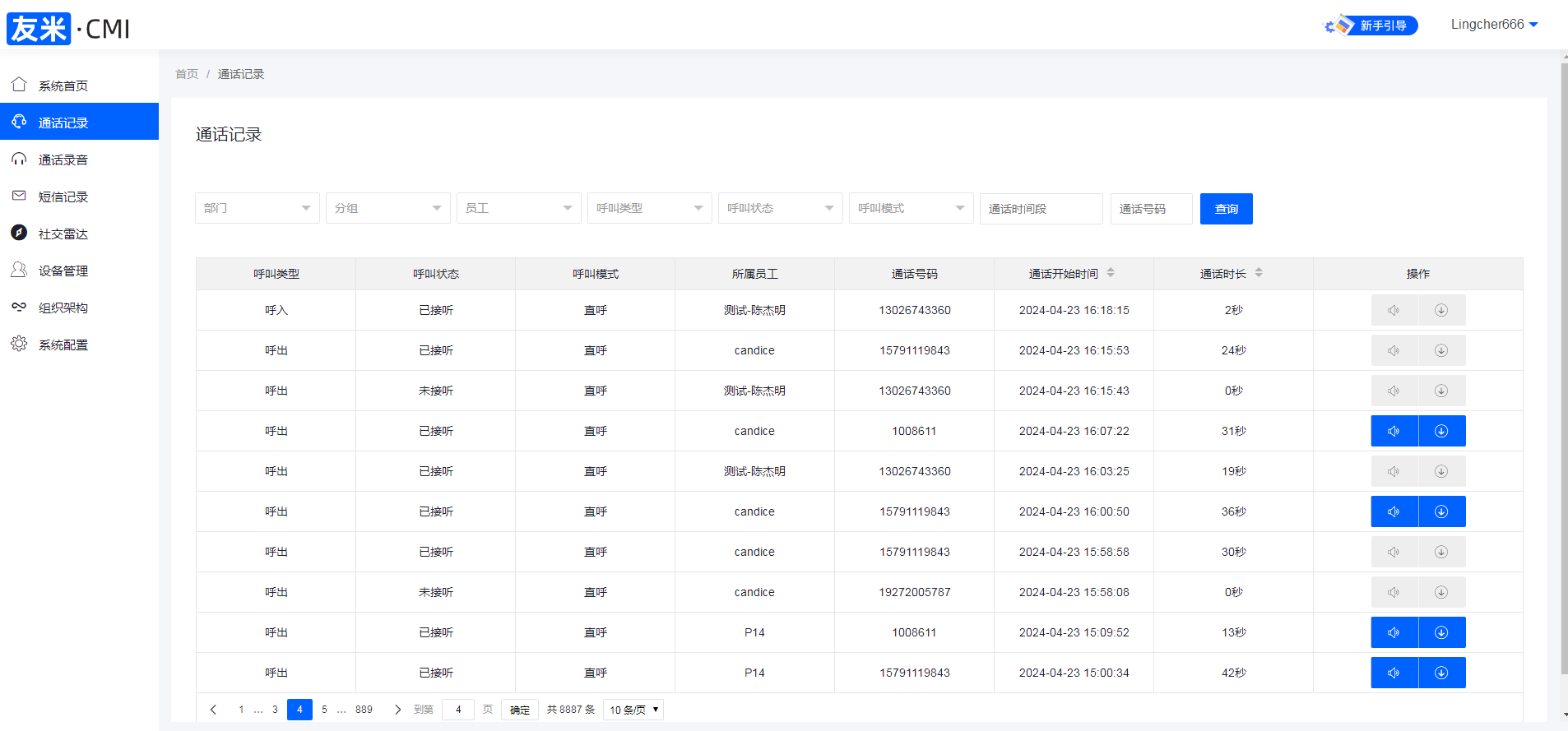Open Lingcher666 user account menu
The width and height of the screenshot is (1568, 731).
point(1493,25)
